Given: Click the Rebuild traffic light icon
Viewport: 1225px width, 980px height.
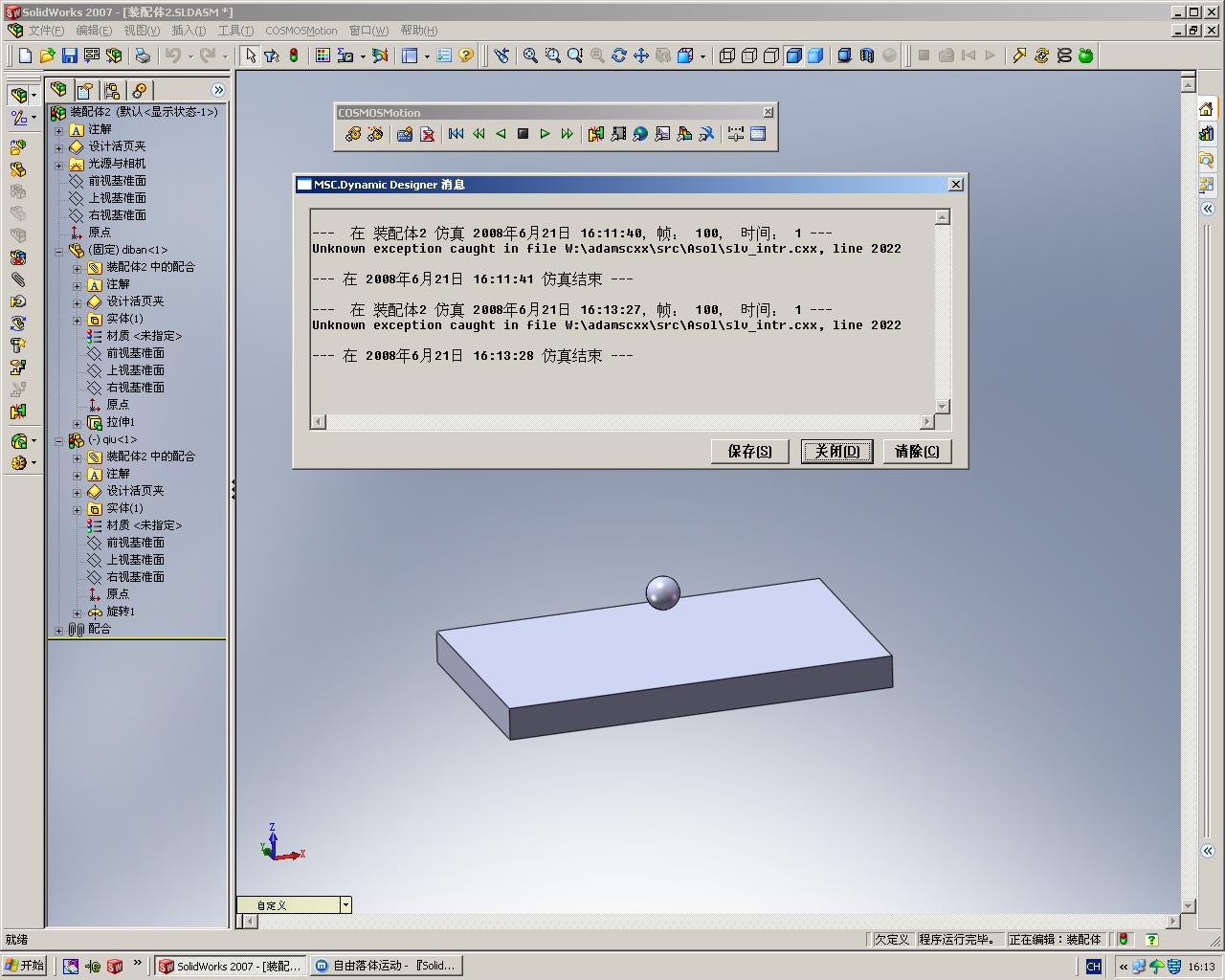Looking at the screenshot, I should (293, 56).
